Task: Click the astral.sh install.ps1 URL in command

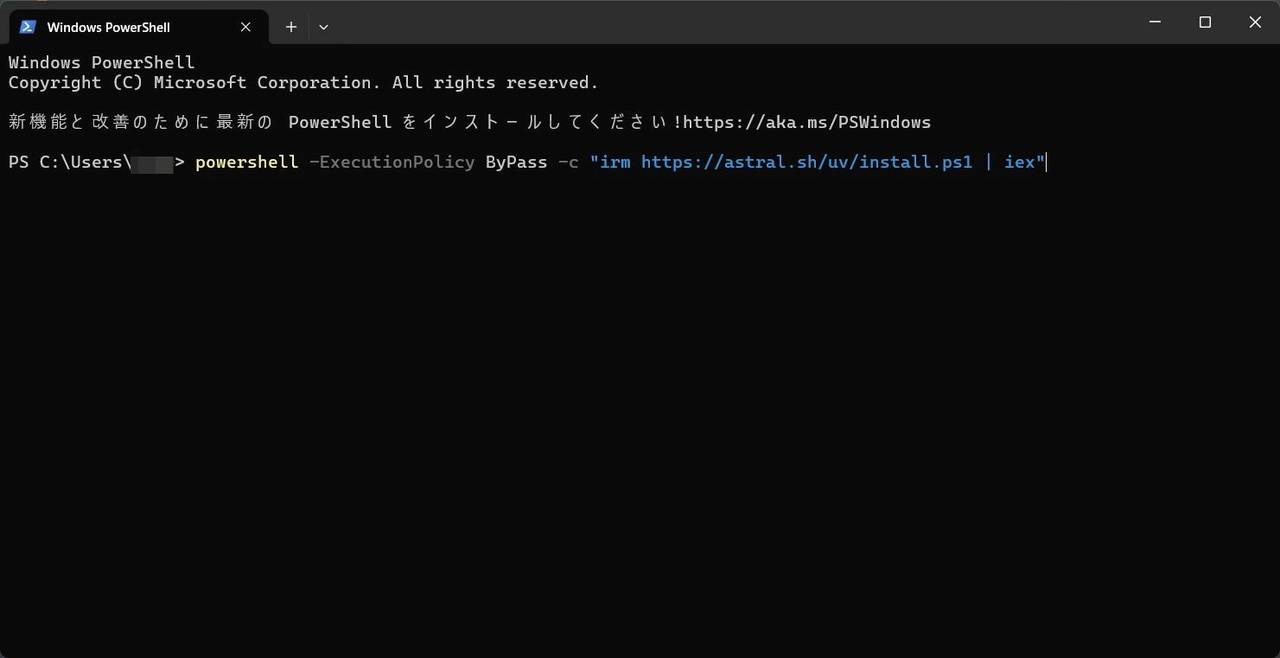Action: pos(807,162)
